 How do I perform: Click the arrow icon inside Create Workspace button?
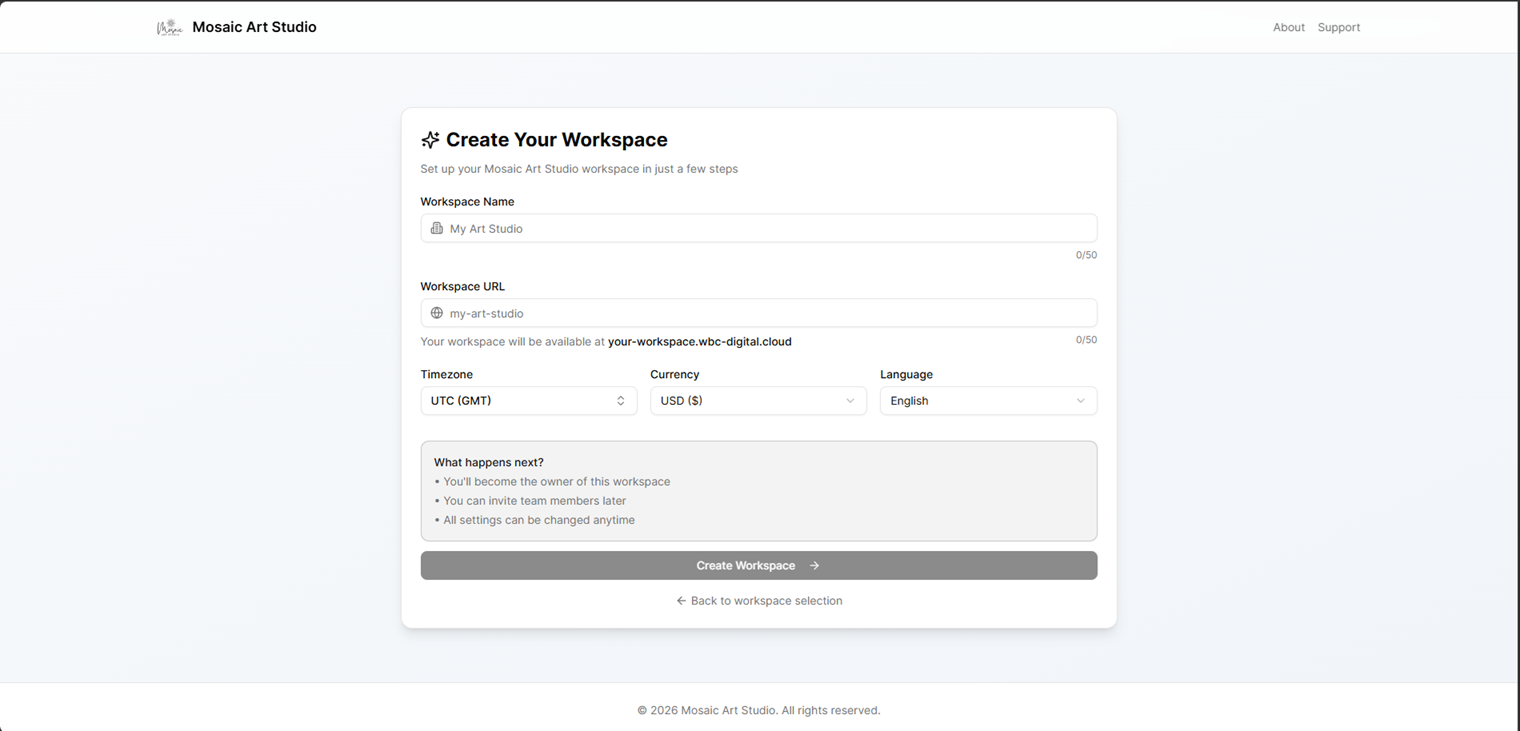814,565
